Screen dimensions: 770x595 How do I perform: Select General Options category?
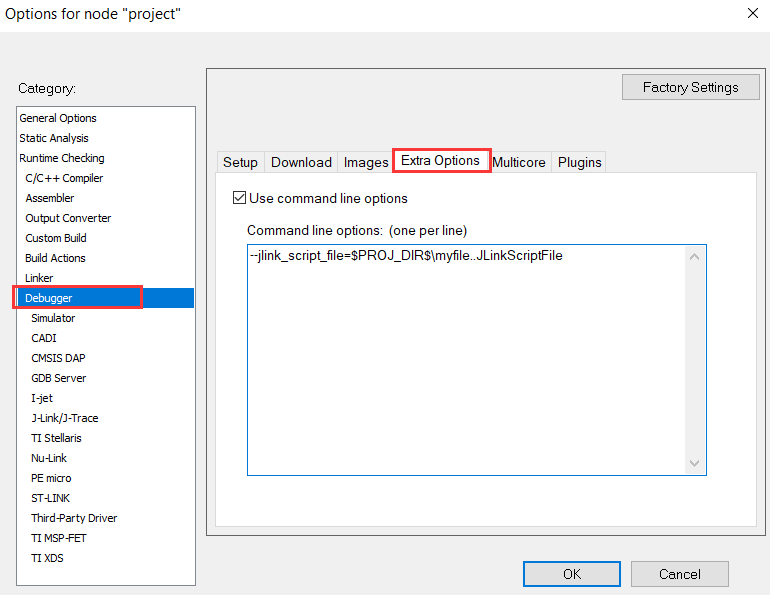[58, 118]
